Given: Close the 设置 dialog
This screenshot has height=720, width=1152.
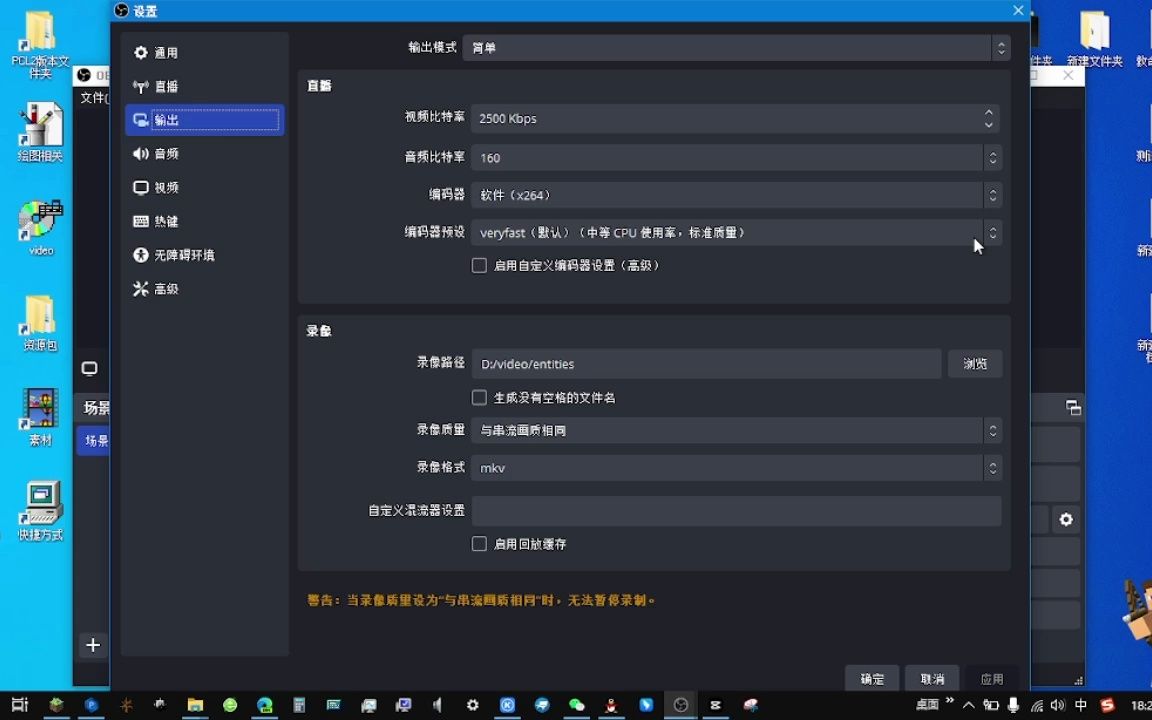Looking at the screenshot, I should point(1018,10).
